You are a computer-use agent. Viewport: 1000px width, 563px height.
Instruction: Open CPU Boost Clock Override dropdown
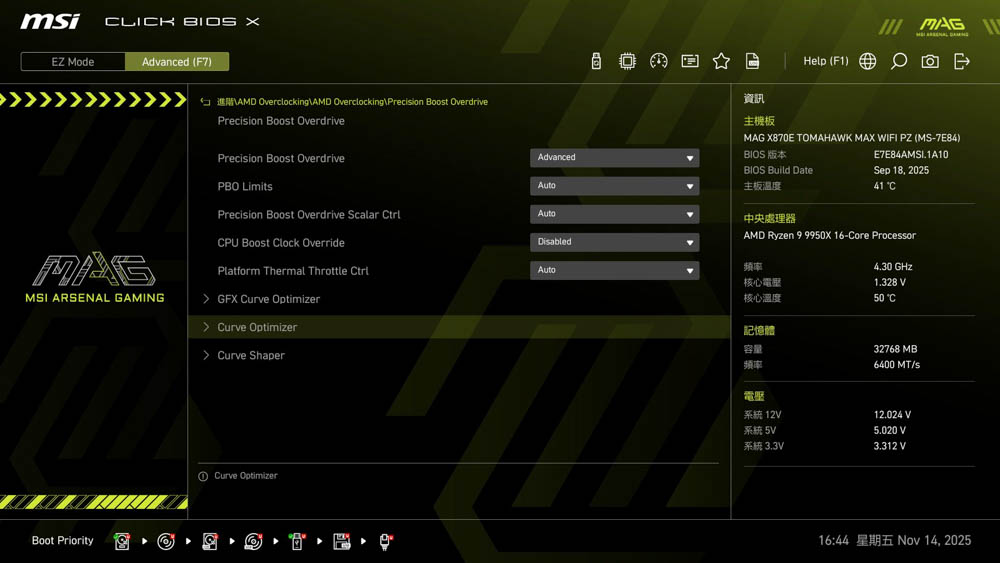coord(614,242)
